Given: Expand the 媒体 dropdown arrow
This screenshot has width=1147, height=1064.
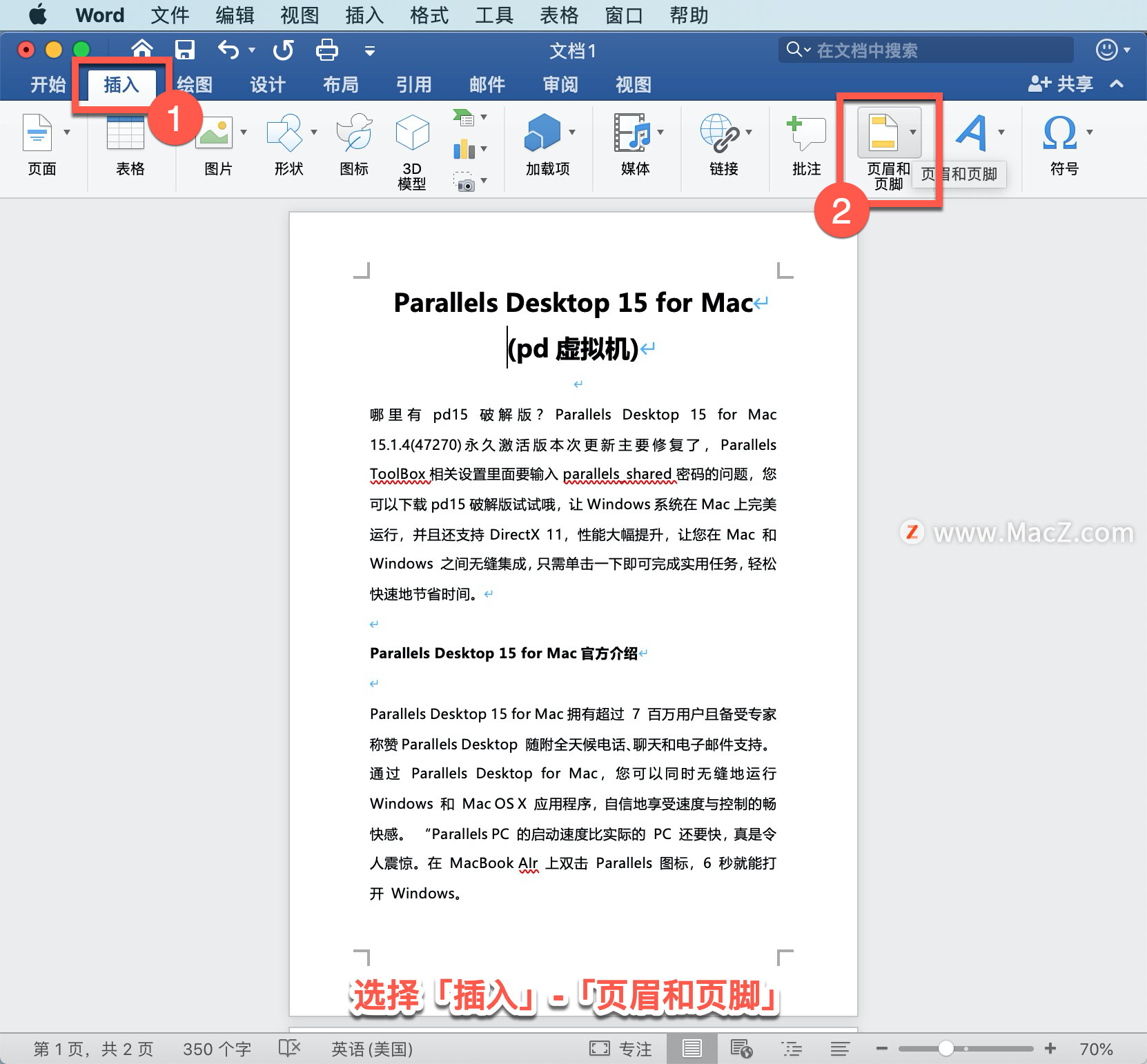Looking at the screenshot, I should coord(660,132).
